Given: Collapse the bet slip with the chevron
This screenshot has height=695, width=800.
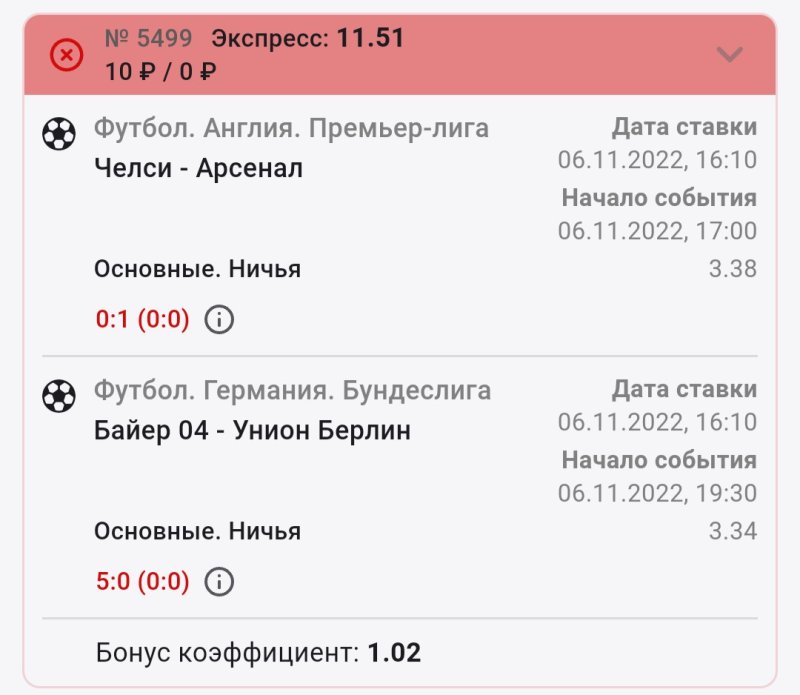Looking at the screenshot, I should pos(730,55).
